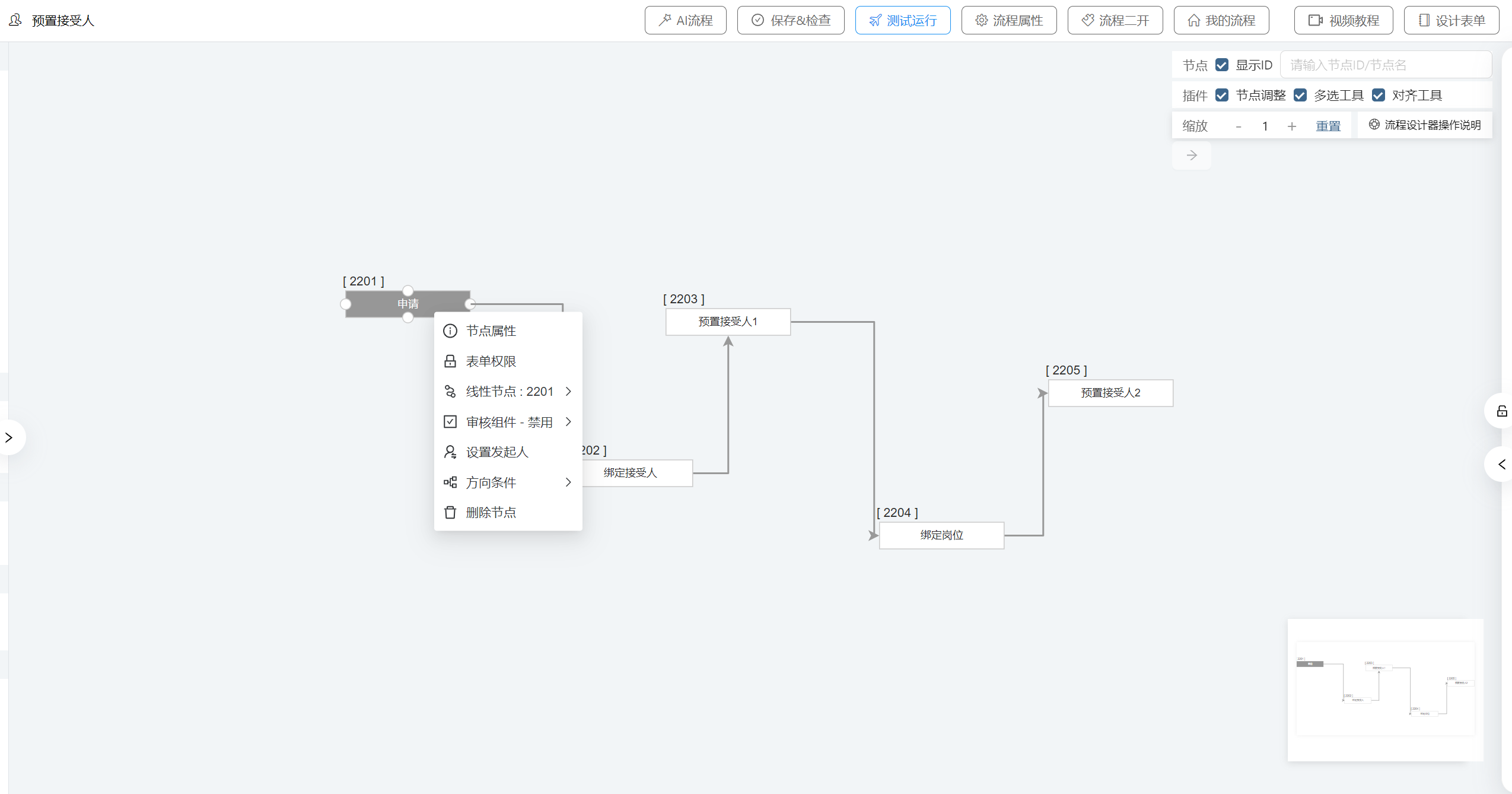Image resolution: width=1512 pixels, height=794 pixels.
Task: Click the flowchart minimap thumbnail
Action: tap(1385, 690)
